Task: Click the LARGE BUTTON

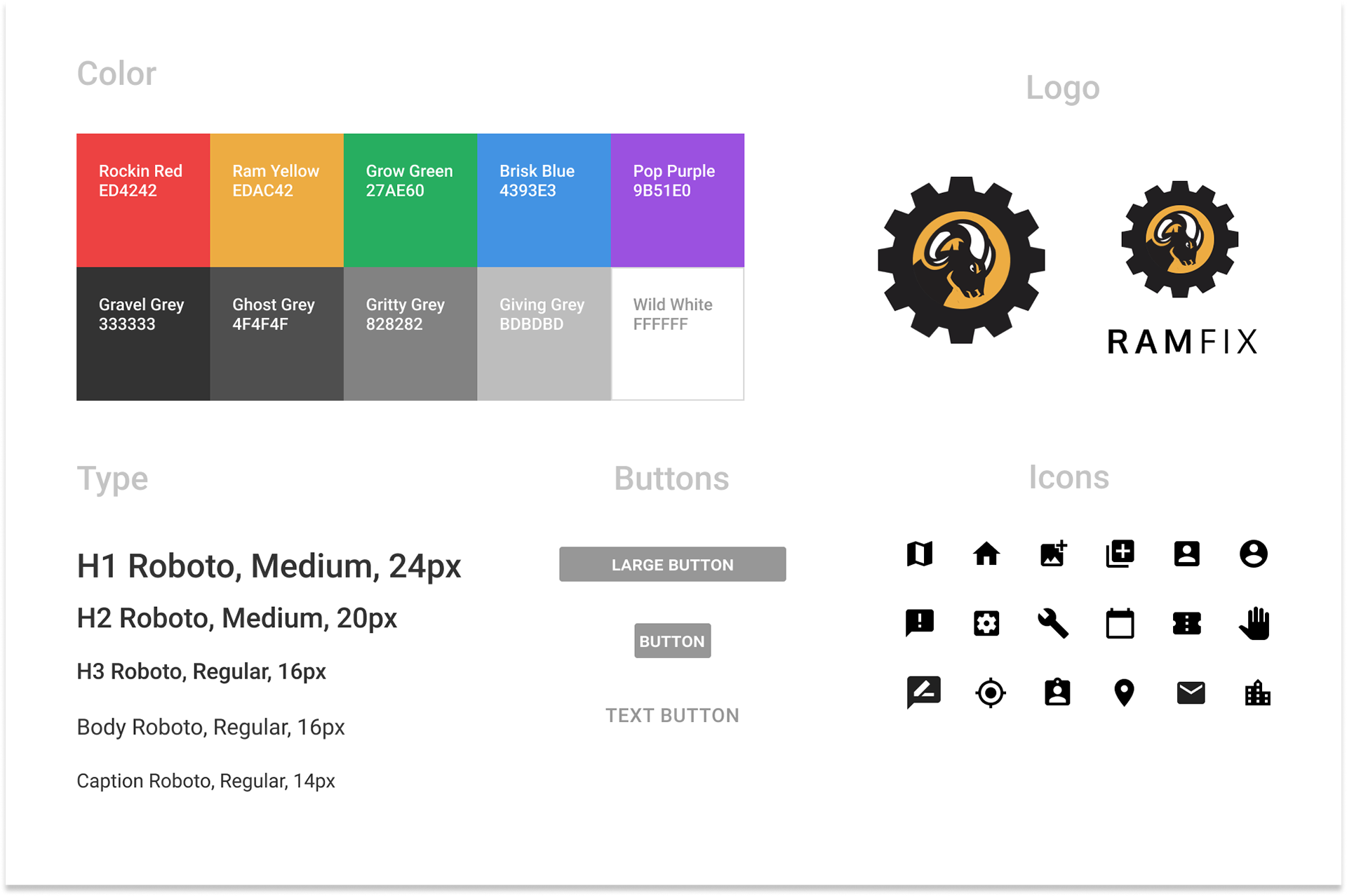Action: (672, 565)
